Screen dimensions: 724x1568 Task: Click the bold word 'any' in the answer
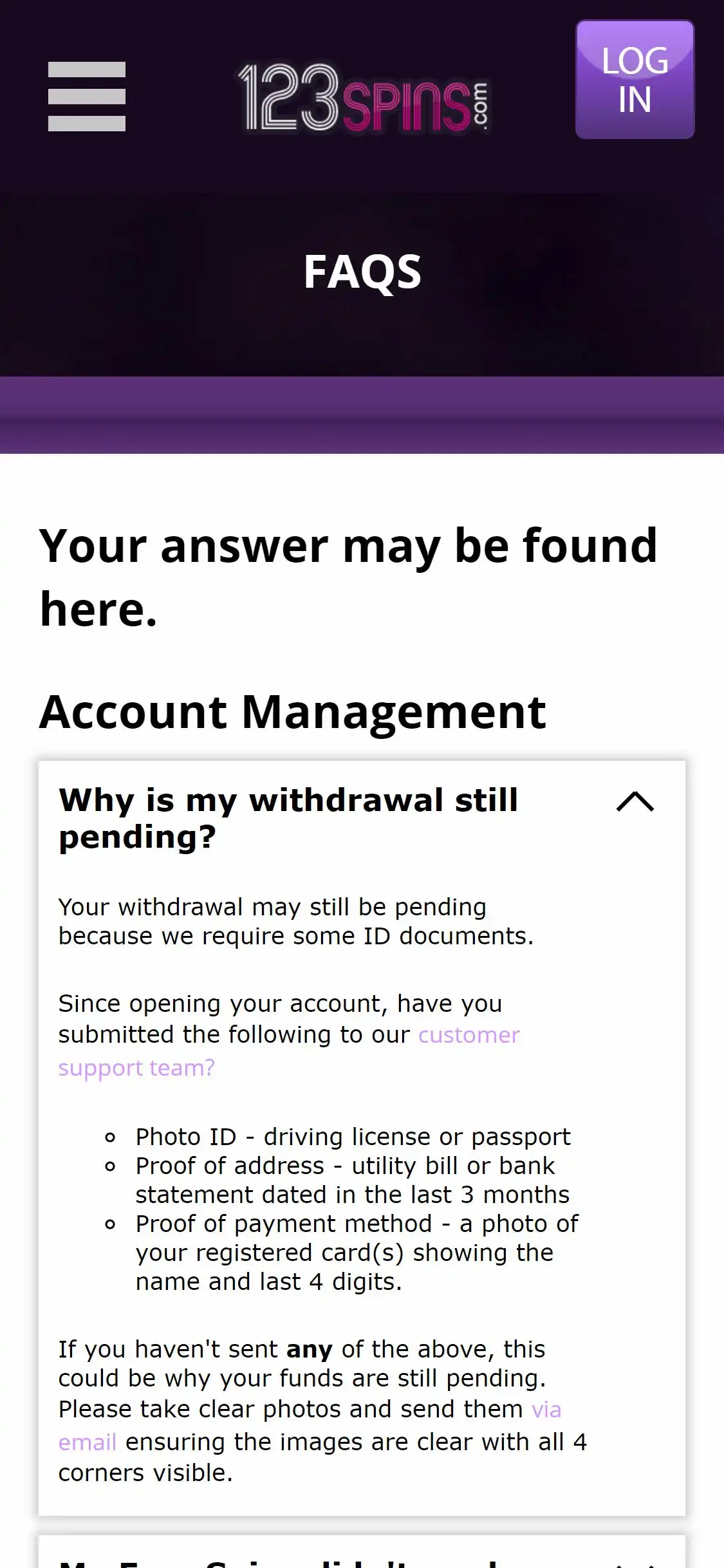tap(310, 1349)
